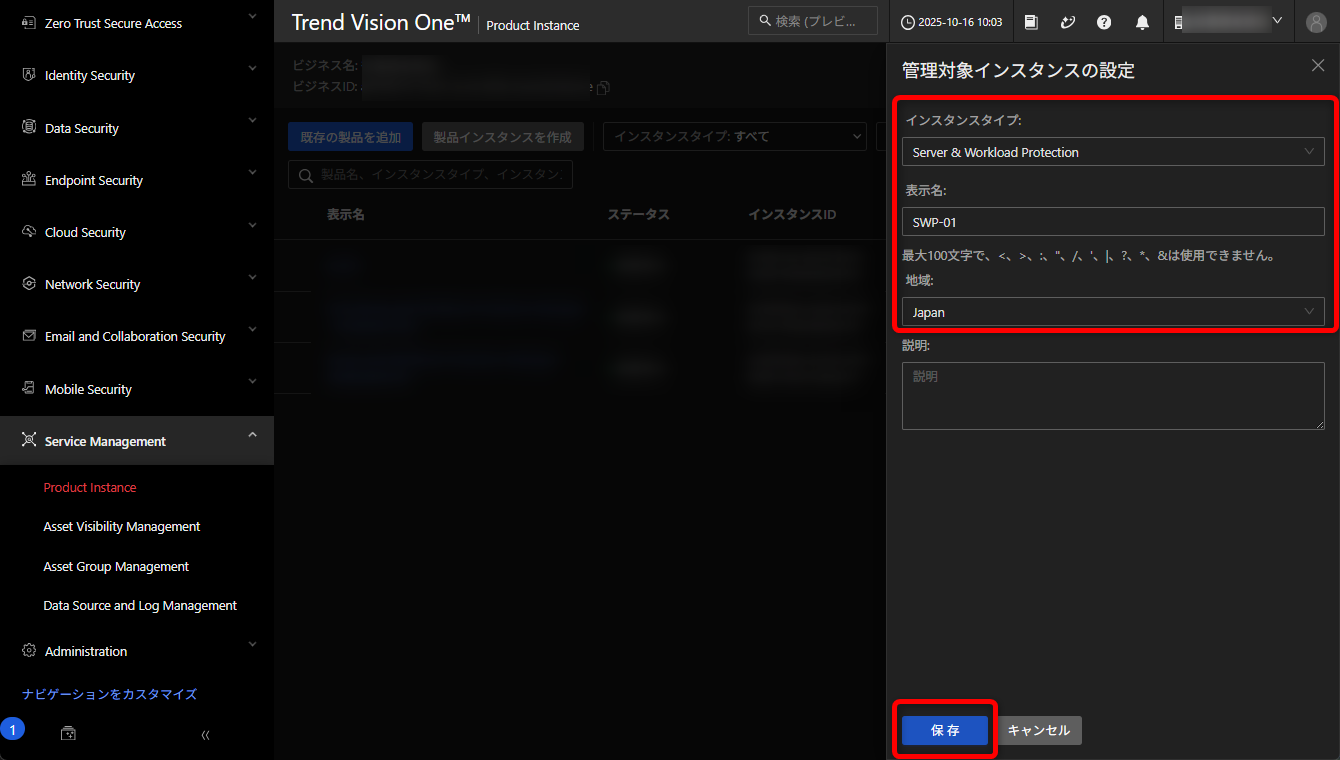Expand the Data Security chevron
1340x760 pixels.
(252, 121)
